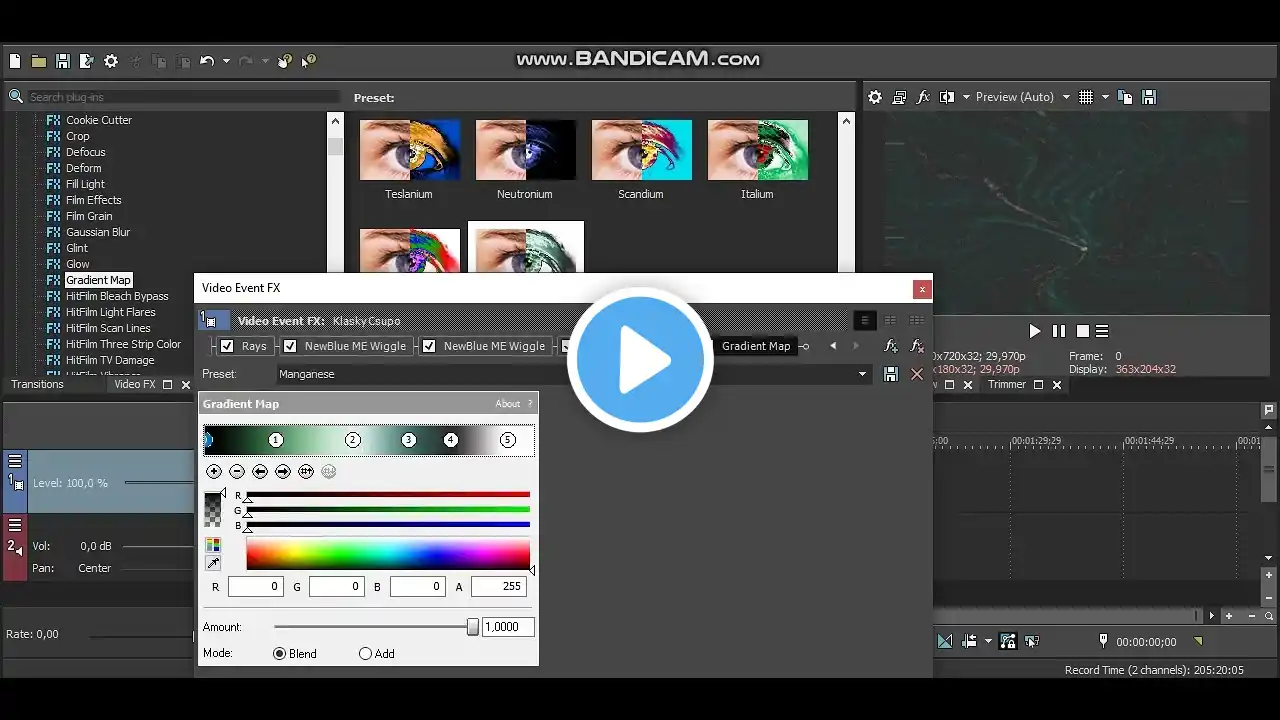Disable the first NewBlue ME Wiggle effect

290,346
